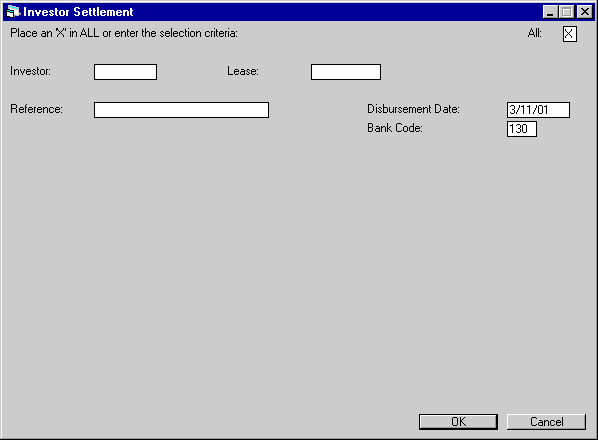Screen dimensions: 598x440
Task: Click the "Reference:" field label
Action: click(36, 109)
